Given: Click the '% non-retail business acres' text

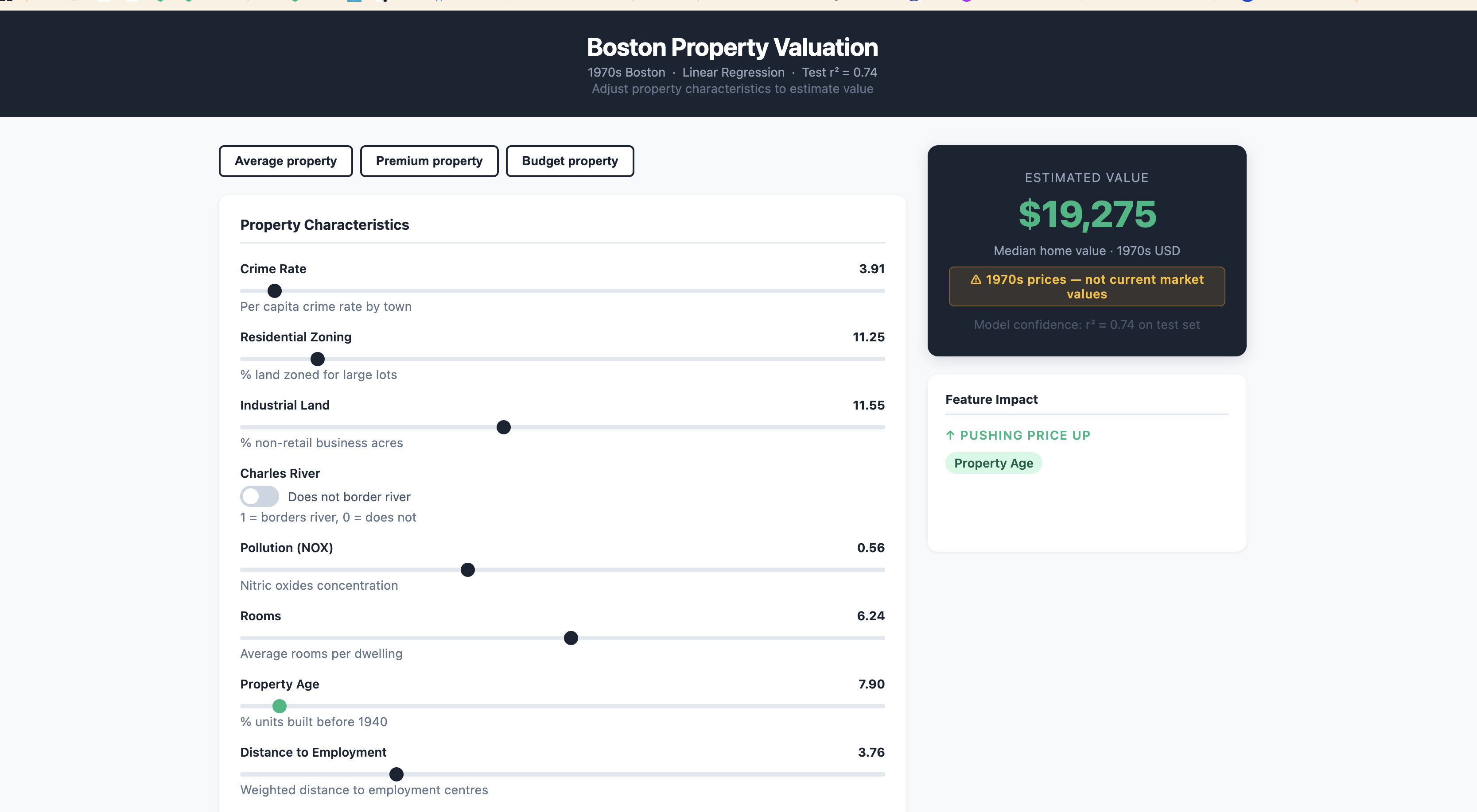Looking at the screenshot, I should (322, 443).
